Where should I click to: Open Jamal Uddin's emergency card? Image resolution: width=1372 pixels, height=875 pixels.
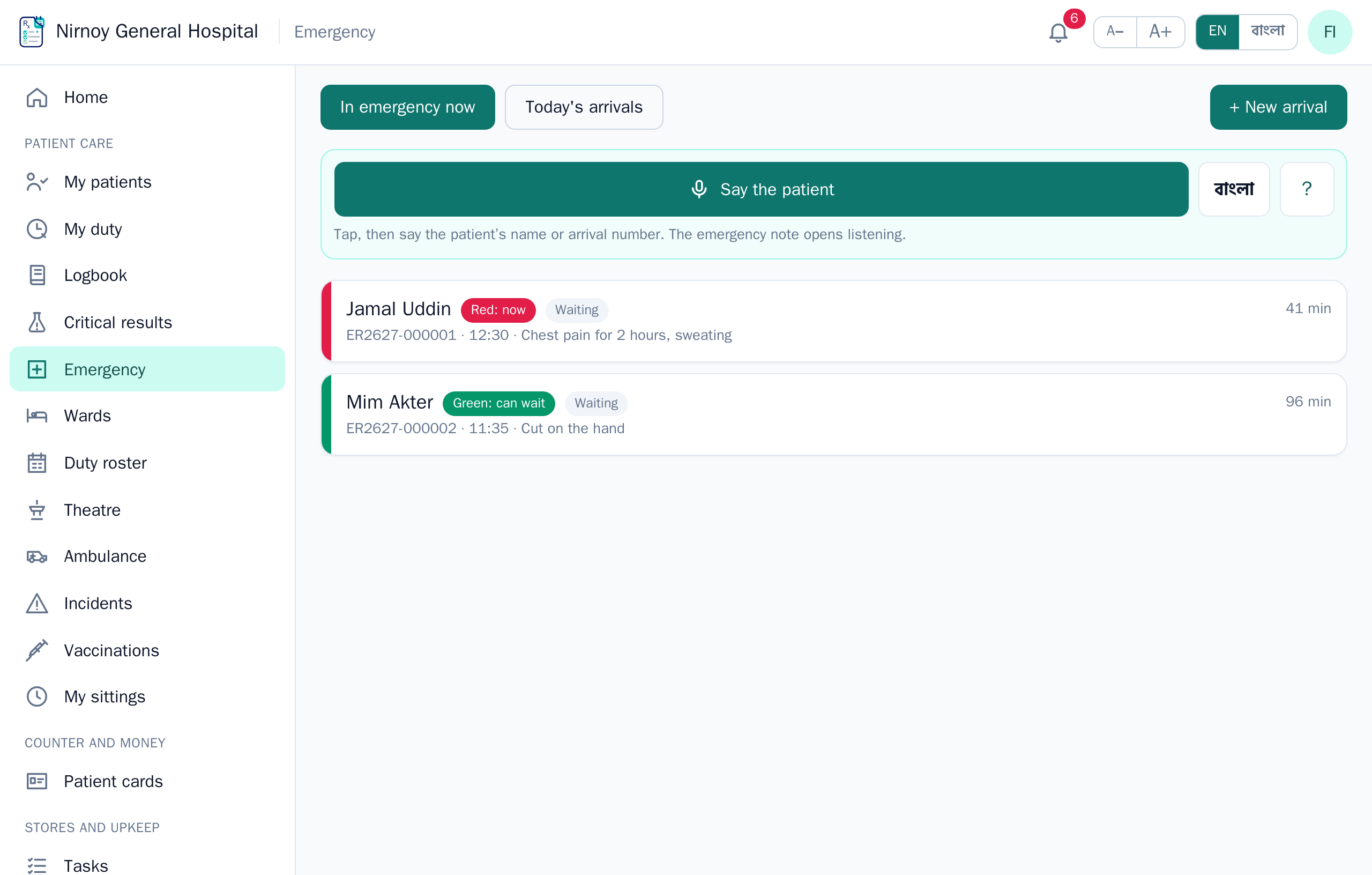(x=833, y=322)
